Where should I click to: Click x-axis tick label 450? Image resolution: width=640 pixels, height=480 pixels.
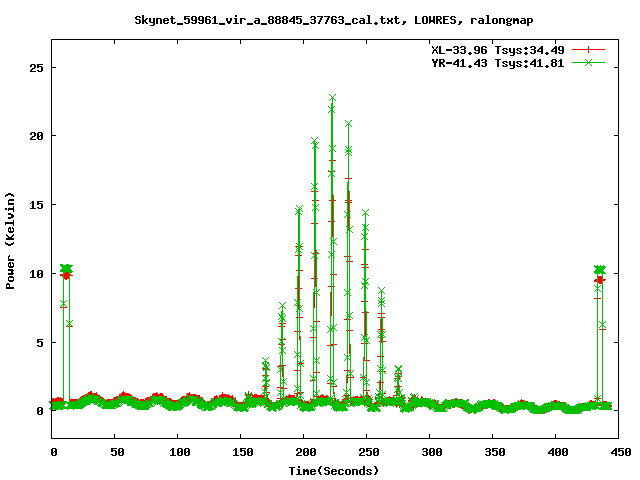(620, 452)
